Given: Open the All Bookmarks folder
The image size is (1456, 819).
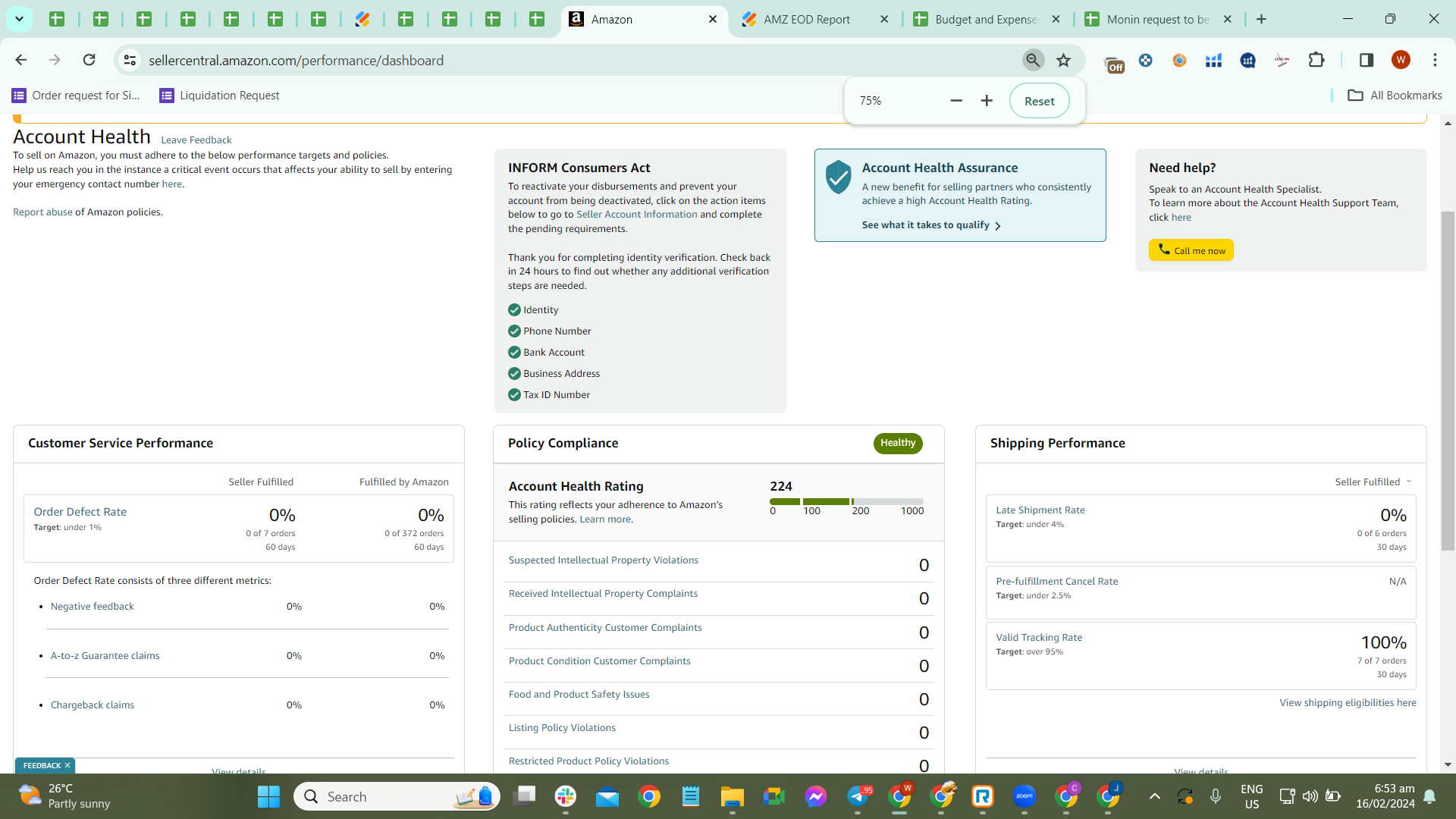Looking at the screenshot, I should (1395, 96).
